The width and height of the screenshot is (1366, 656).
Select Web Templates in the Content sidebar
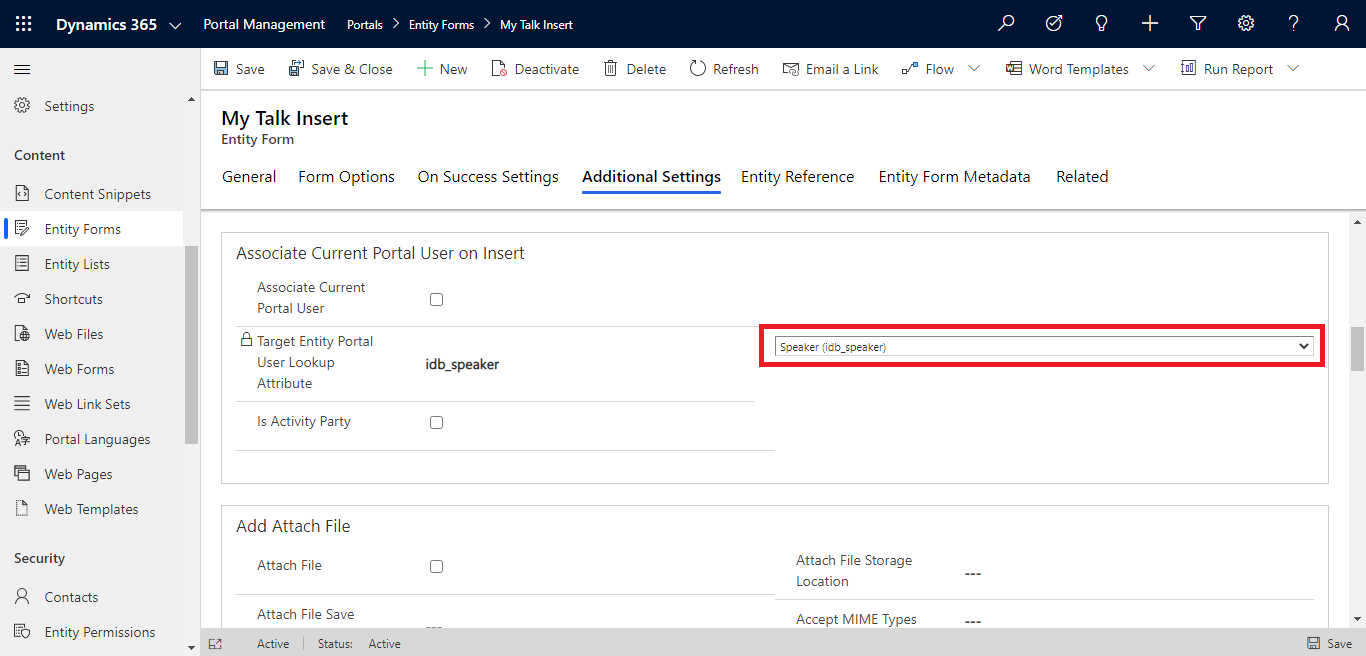pos(90,508)
